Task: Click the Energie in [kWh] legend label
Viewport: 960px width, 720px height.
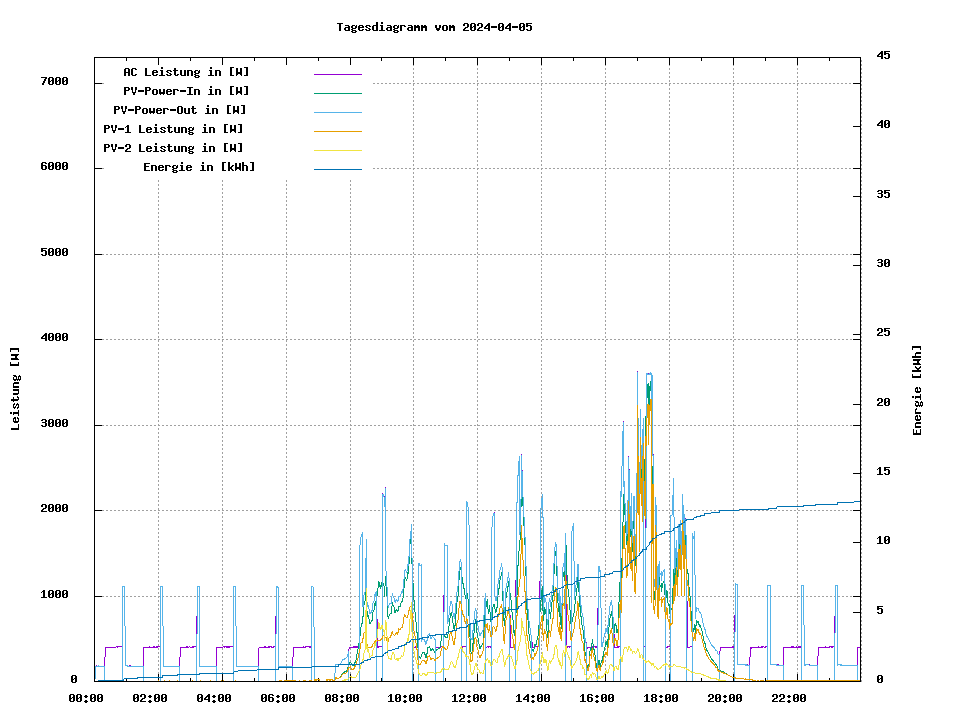Action: point(199,167)
